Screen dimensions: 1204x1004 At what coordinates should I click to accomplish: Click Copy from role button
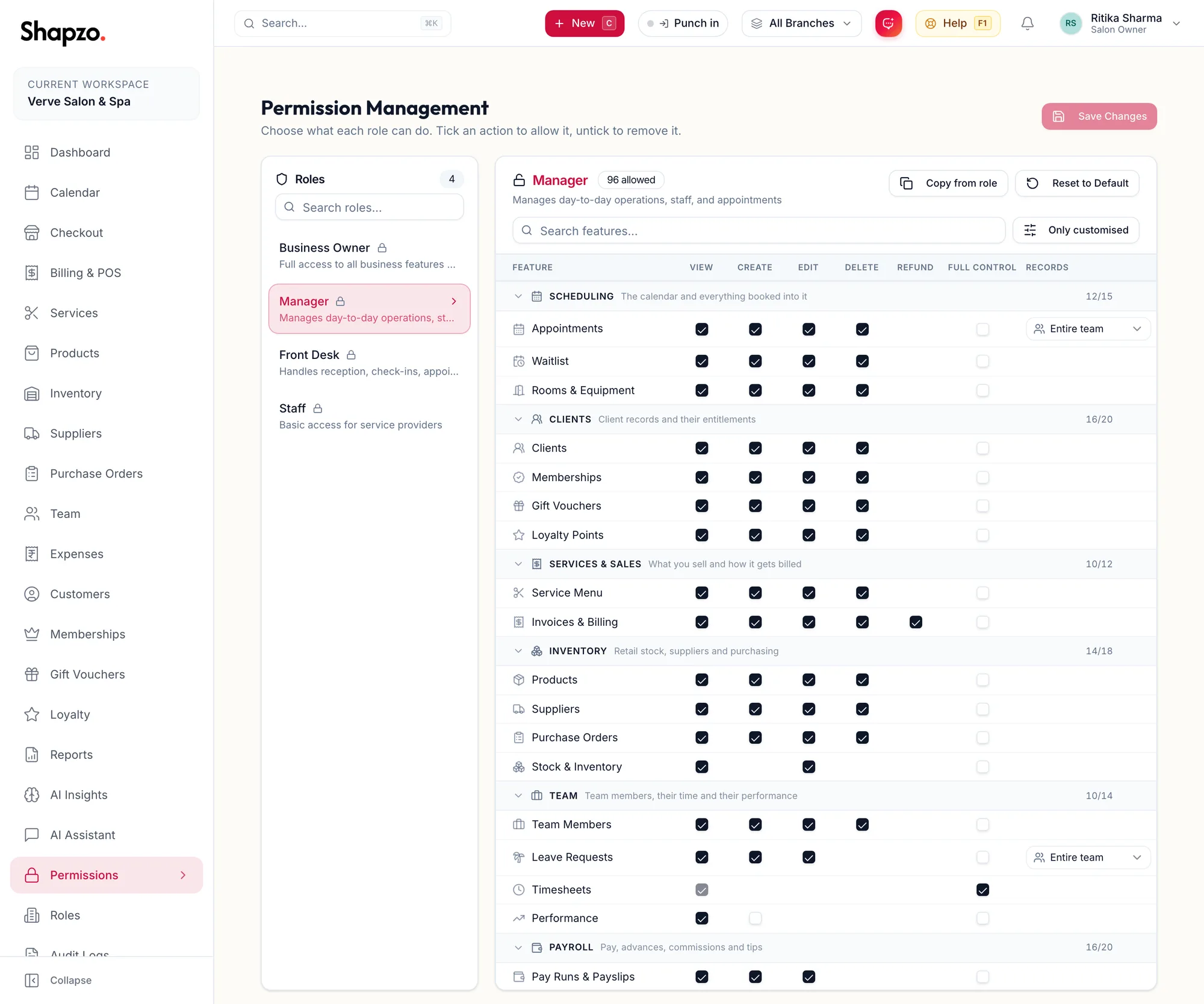pos(948,183)
